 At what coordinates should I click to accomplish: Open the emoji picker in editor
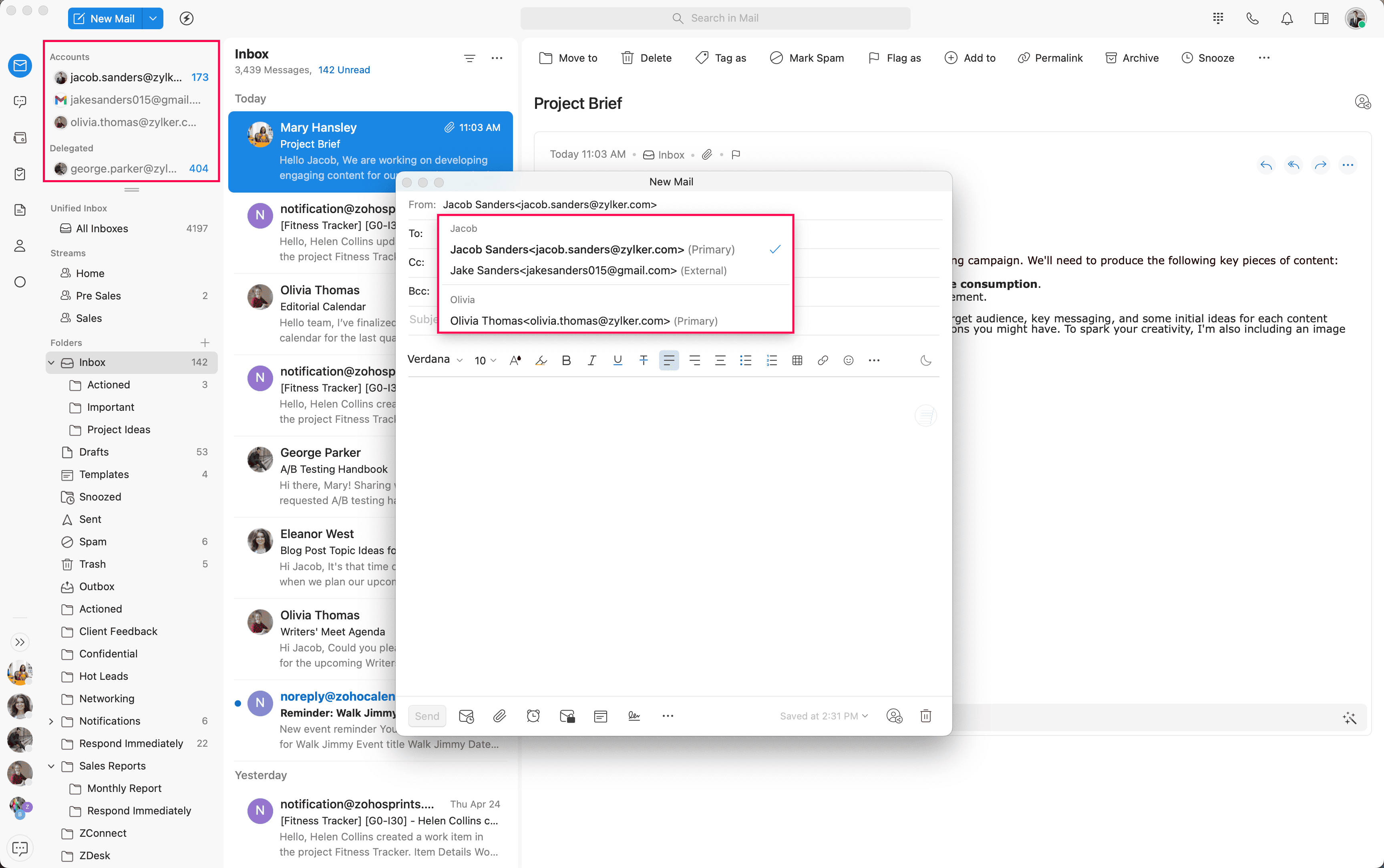[x=848, y=360]
